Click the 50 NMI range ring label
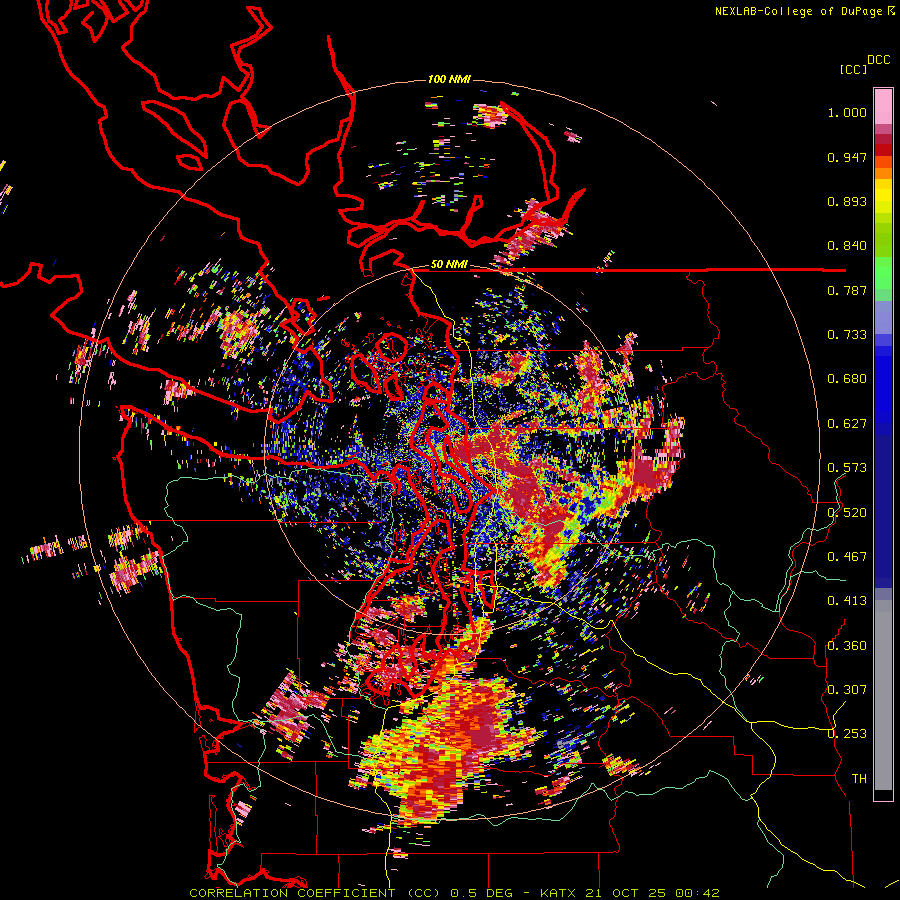Image resolution: width=900 pixels, height=900 pixels. click(x=449, y=265)
